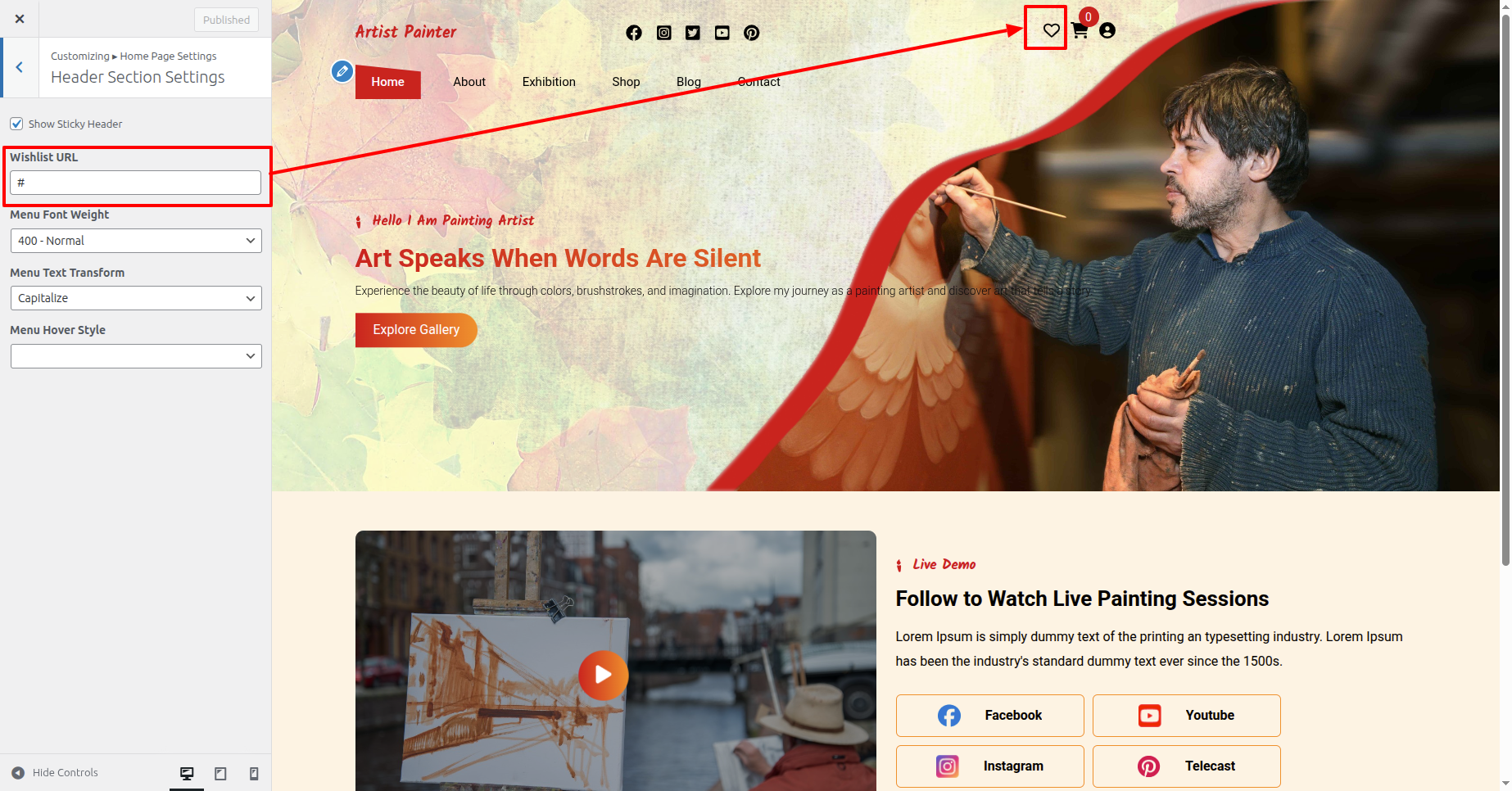Play the live painting video
This screenshot has height=791, width=1512.
(x=603, y=675)
